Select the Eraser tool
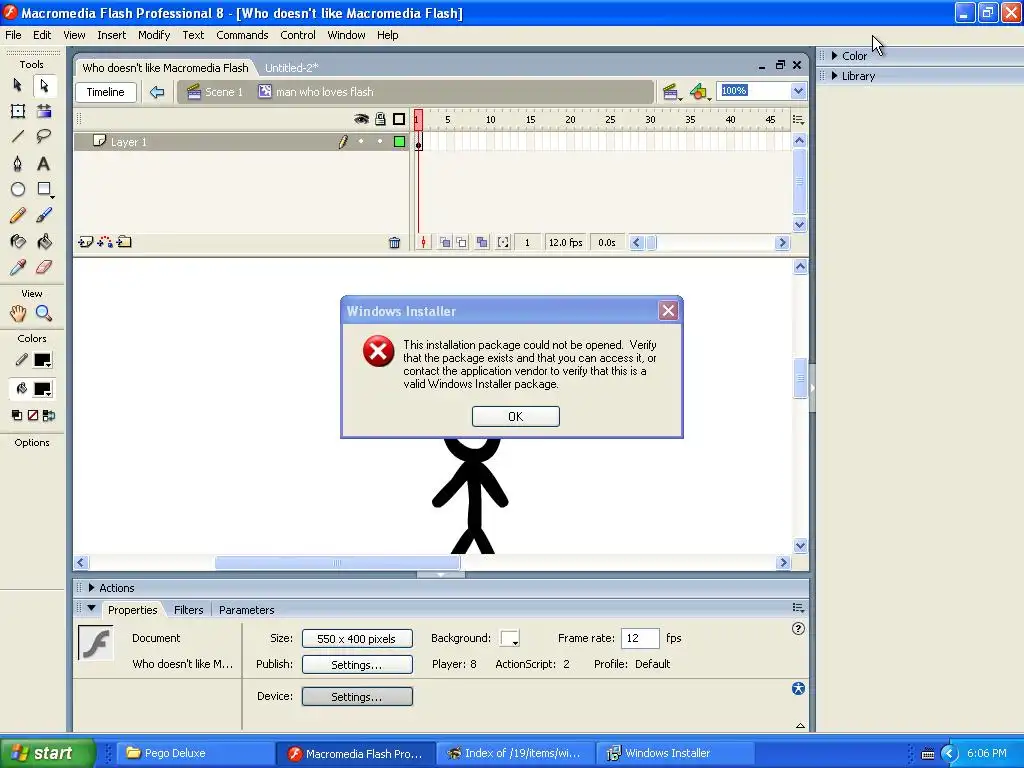Image resolution: width=1024 pixels, height=768 pixels. point(44,267)
